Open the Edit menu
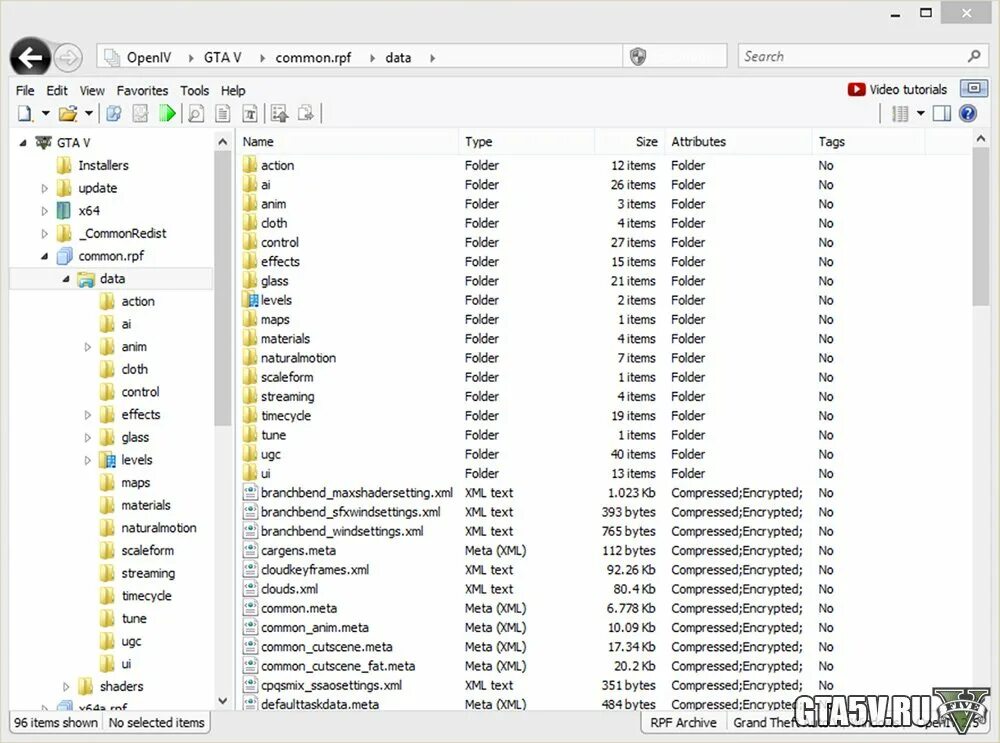 point(57,91)
